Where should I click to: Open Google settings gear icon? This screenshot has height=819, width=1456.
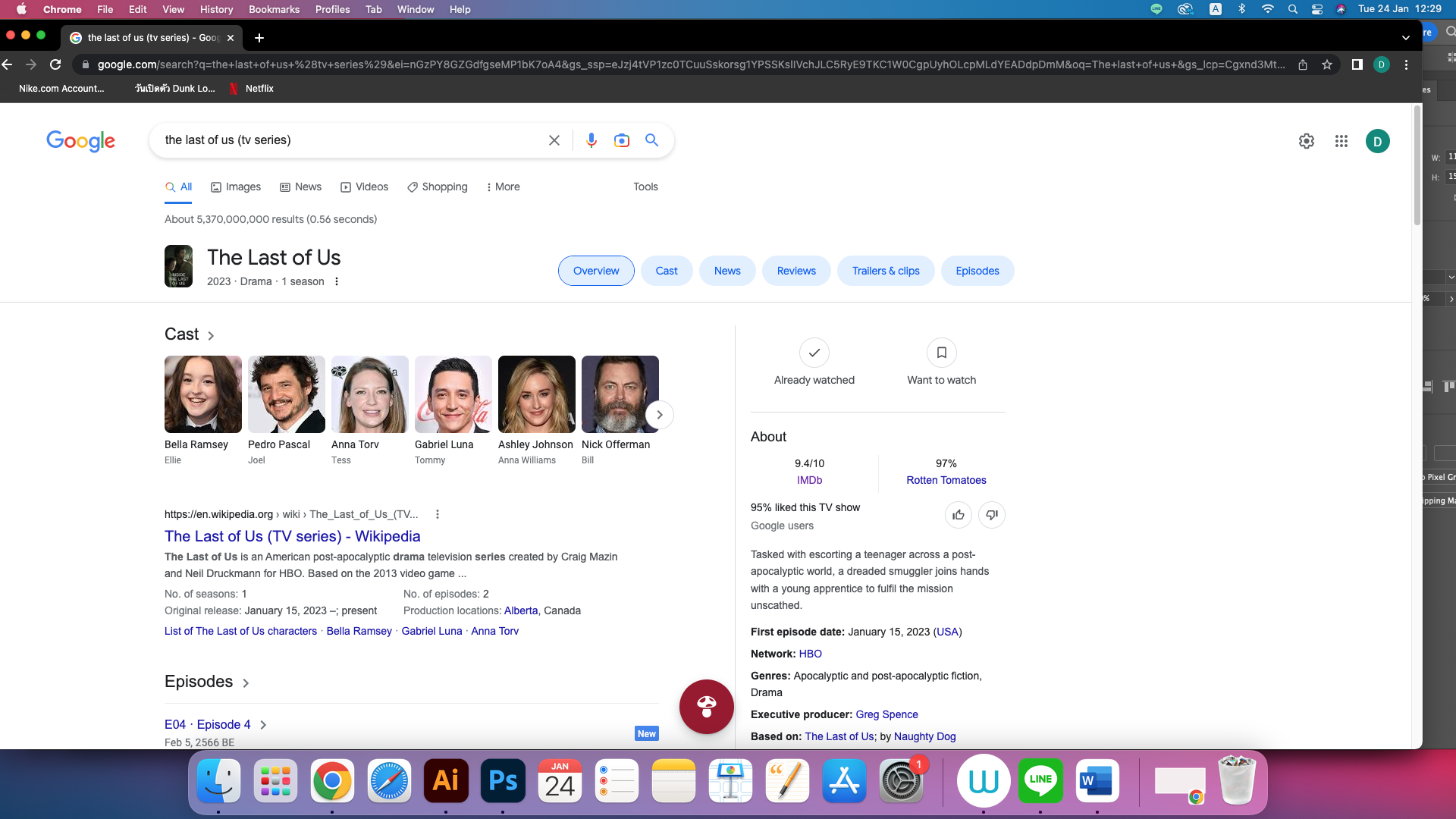click(x=1307, y=141)
